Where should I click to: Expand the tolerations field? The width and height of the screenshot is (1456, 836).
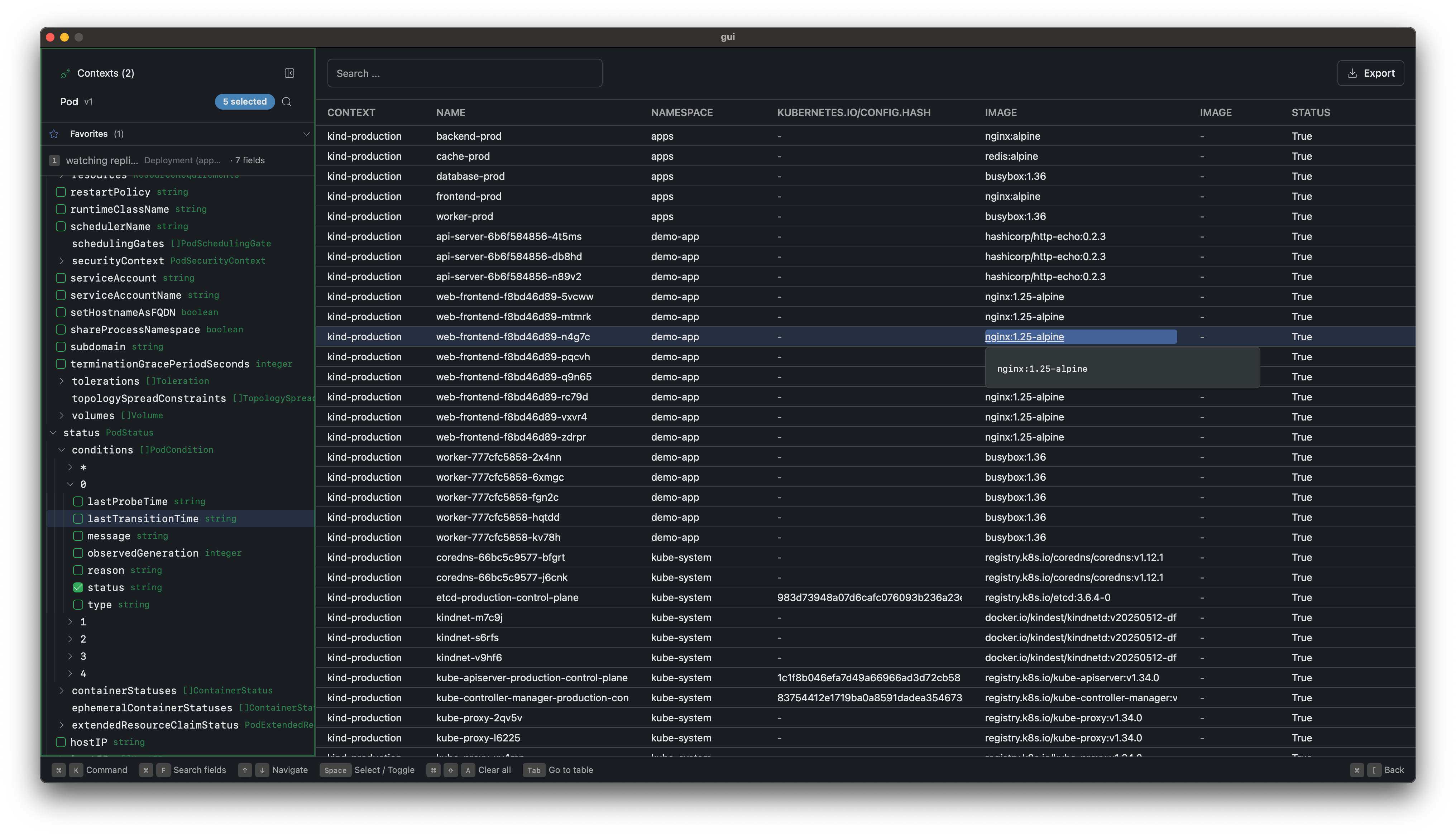pyautogui.click(x=62, y=381)
